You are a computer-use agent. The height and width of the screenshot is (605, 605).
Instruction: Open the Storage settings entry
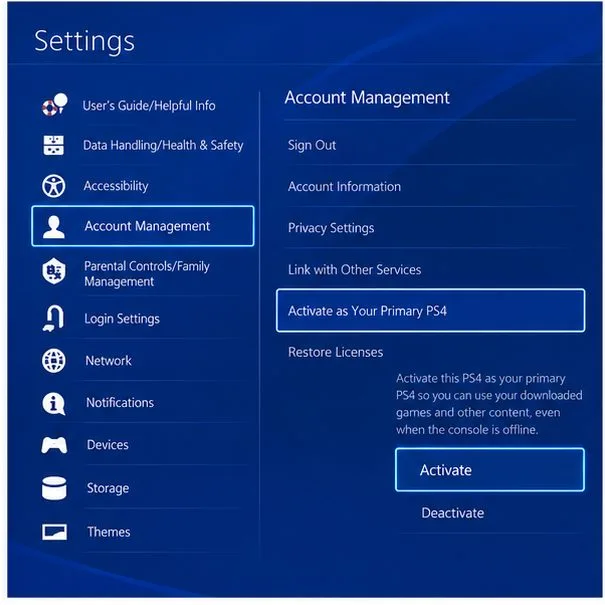[108, 488]
